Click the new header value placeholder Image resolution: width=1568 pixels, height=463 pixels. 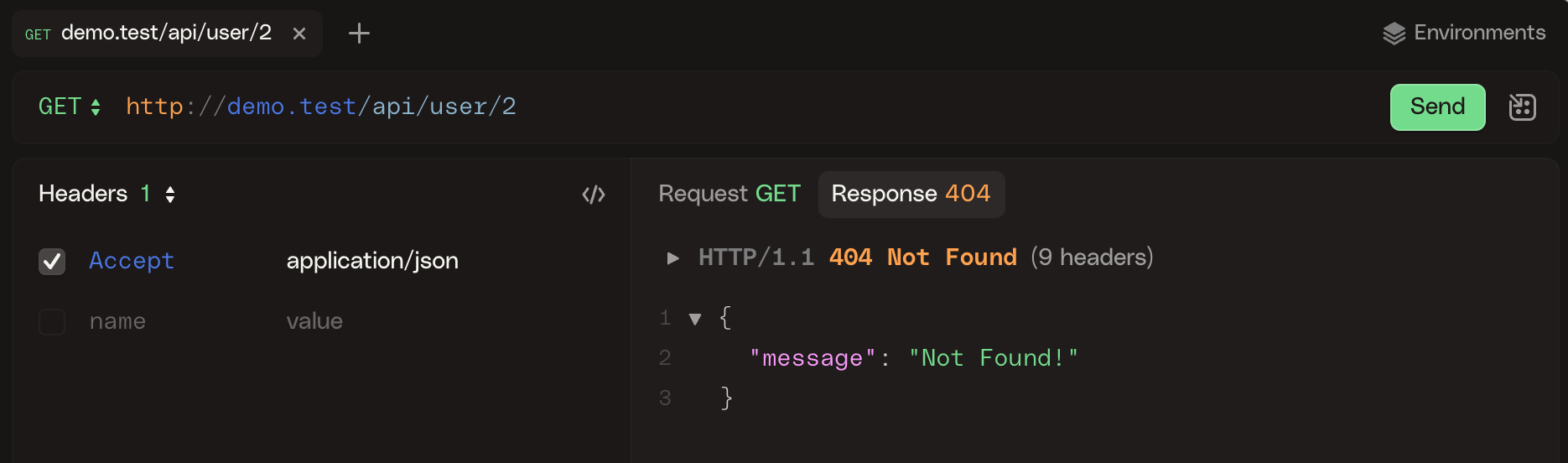tap(314, 322)
